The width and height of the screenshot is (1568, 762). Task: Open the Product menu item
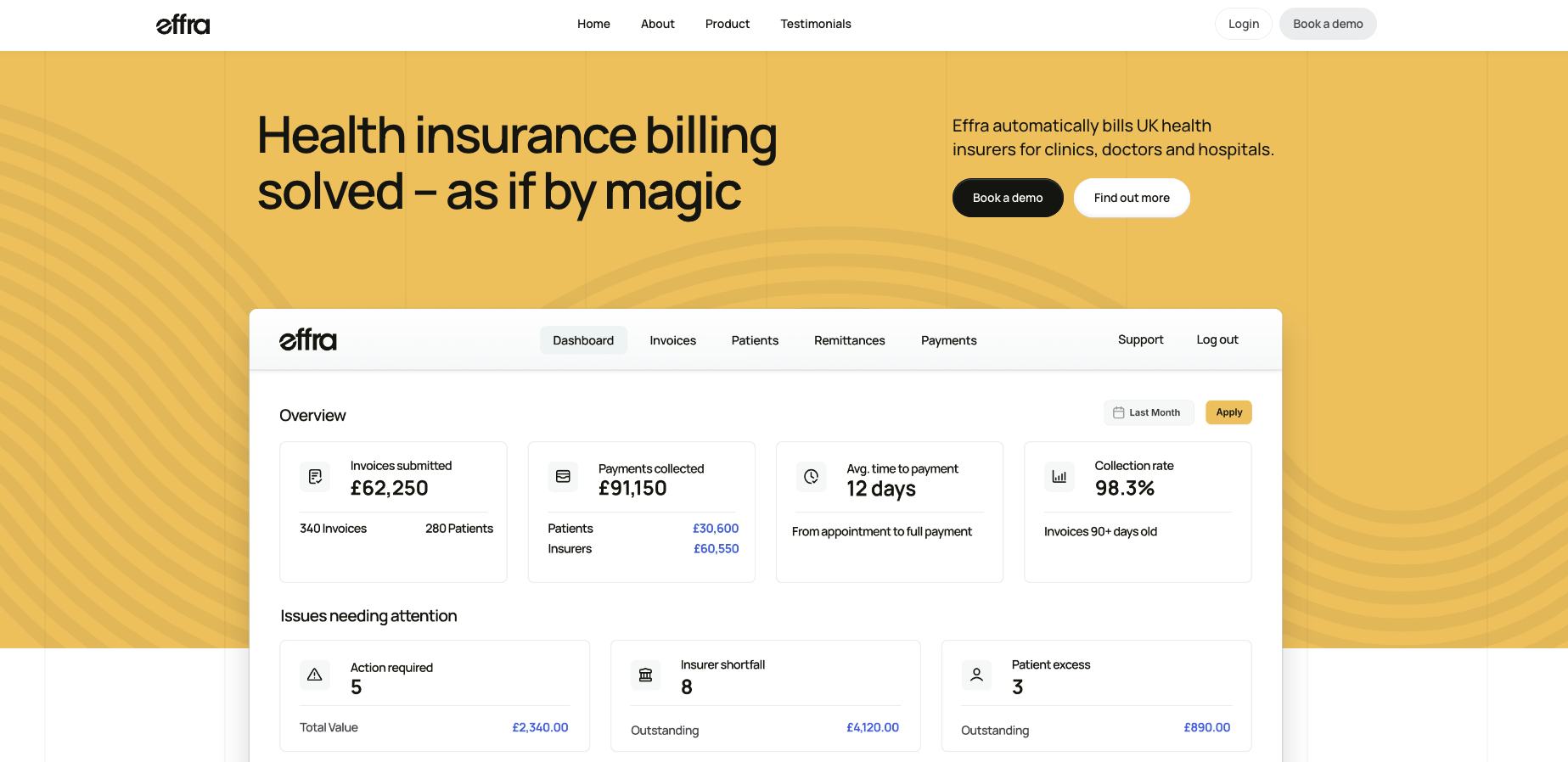click(x=728, y=24)
